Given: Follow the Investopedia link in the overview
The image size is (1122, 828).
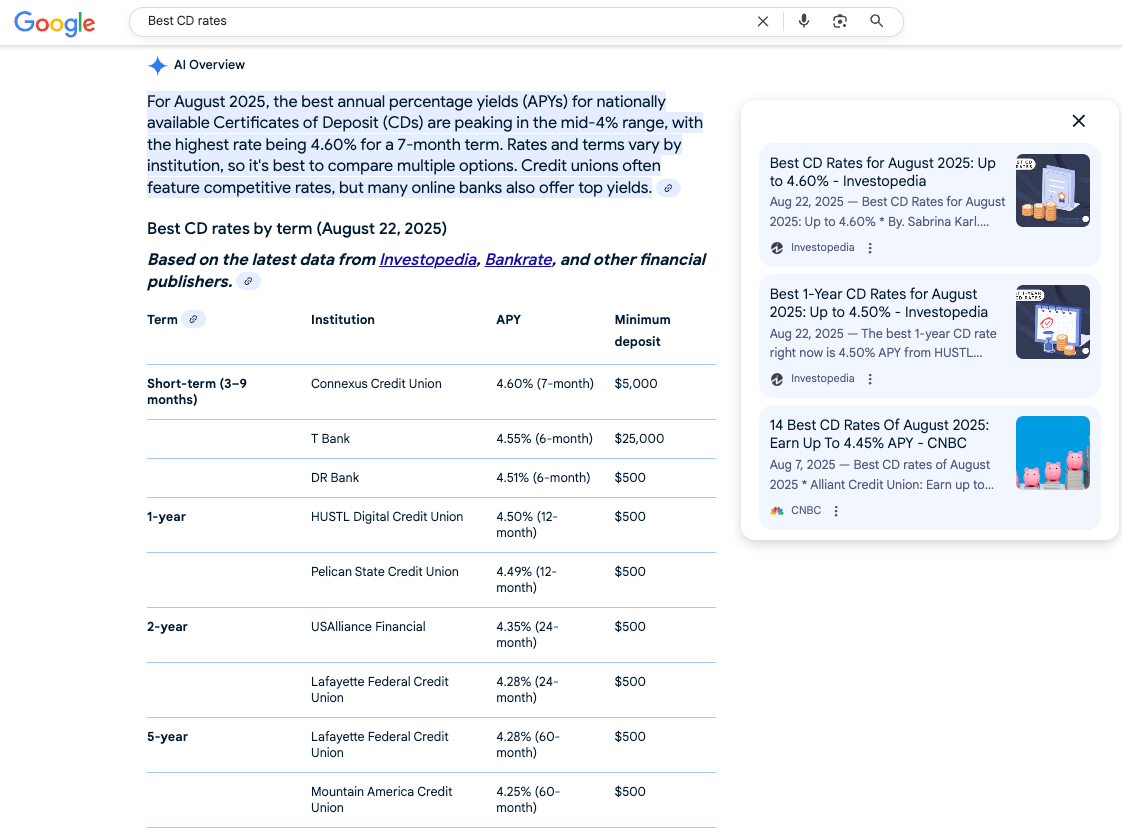Looking at the screenshot, I should click(428, 259).
